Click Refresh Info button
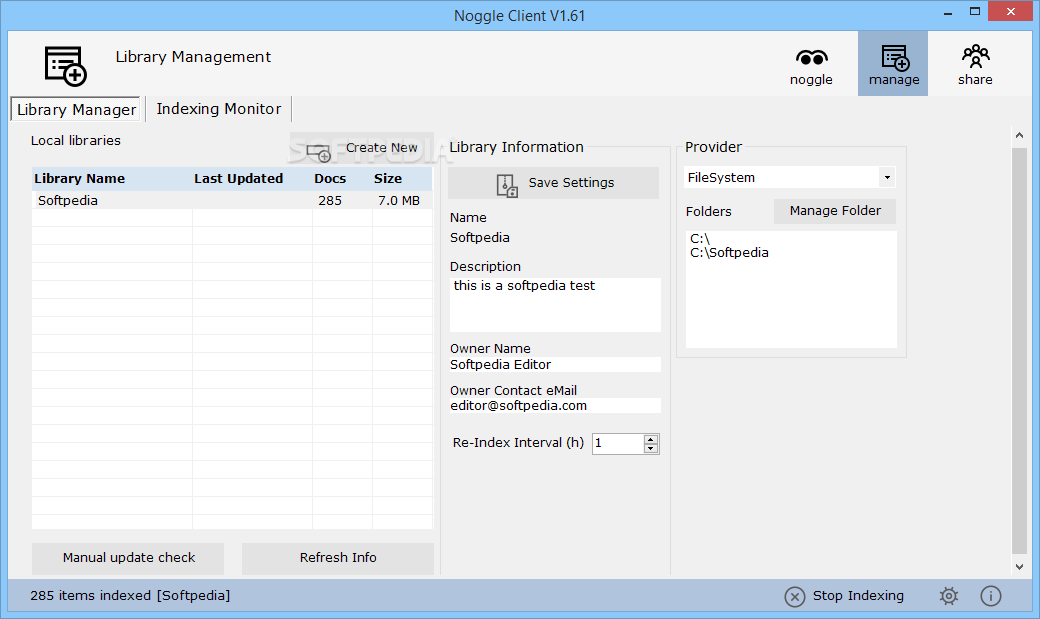This screenshot has width=1040, height=619. pyautogui.click(x=338, y=558)
